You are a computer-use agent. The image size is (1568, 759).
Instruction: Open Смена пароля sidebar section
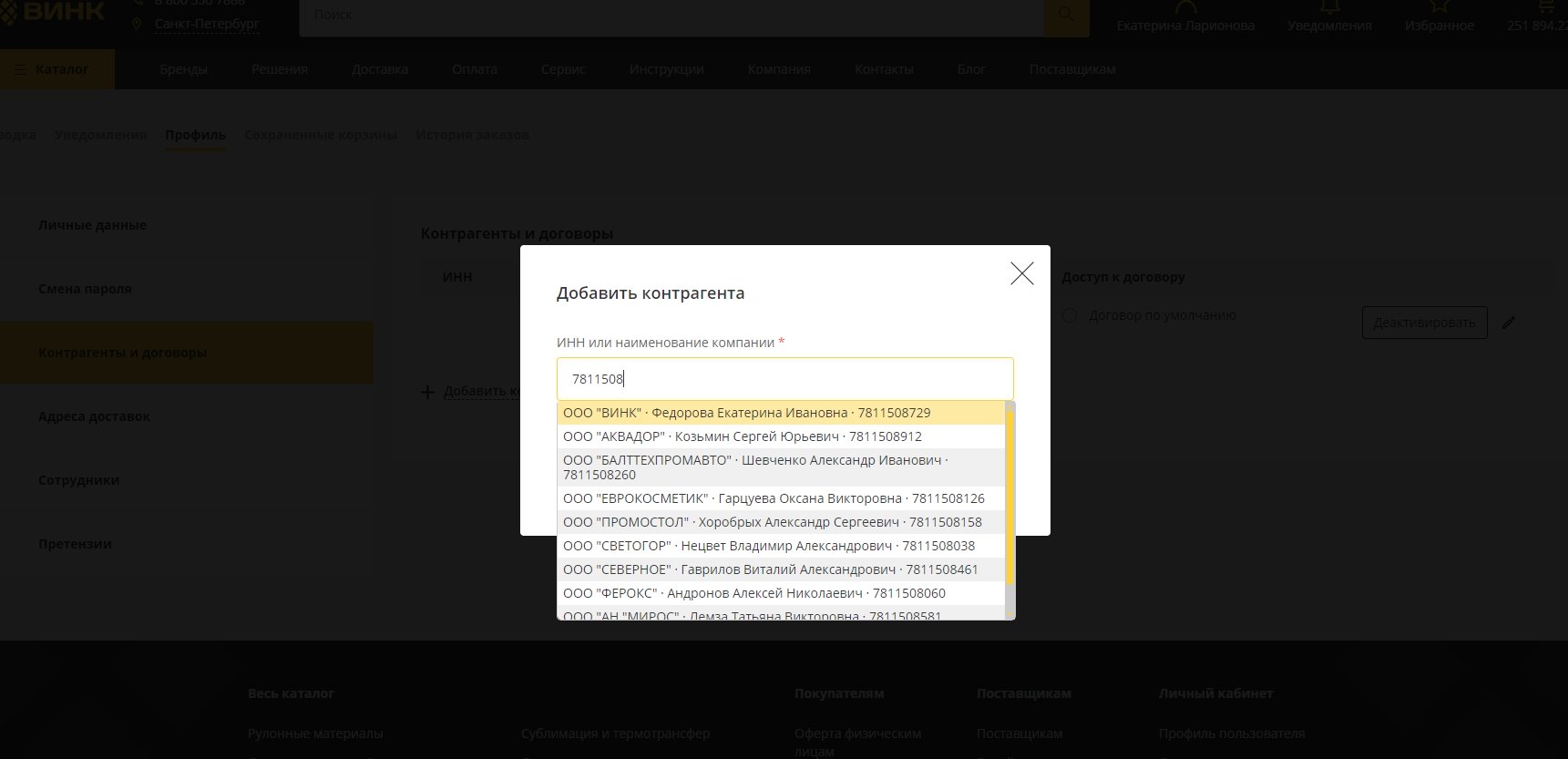186,289
